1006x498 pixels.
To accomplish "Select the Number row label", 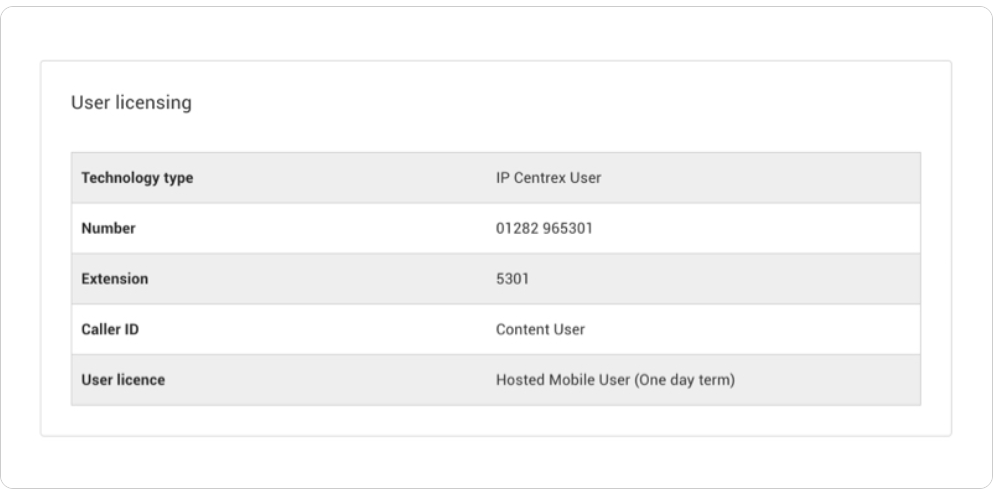I will 108,228.
